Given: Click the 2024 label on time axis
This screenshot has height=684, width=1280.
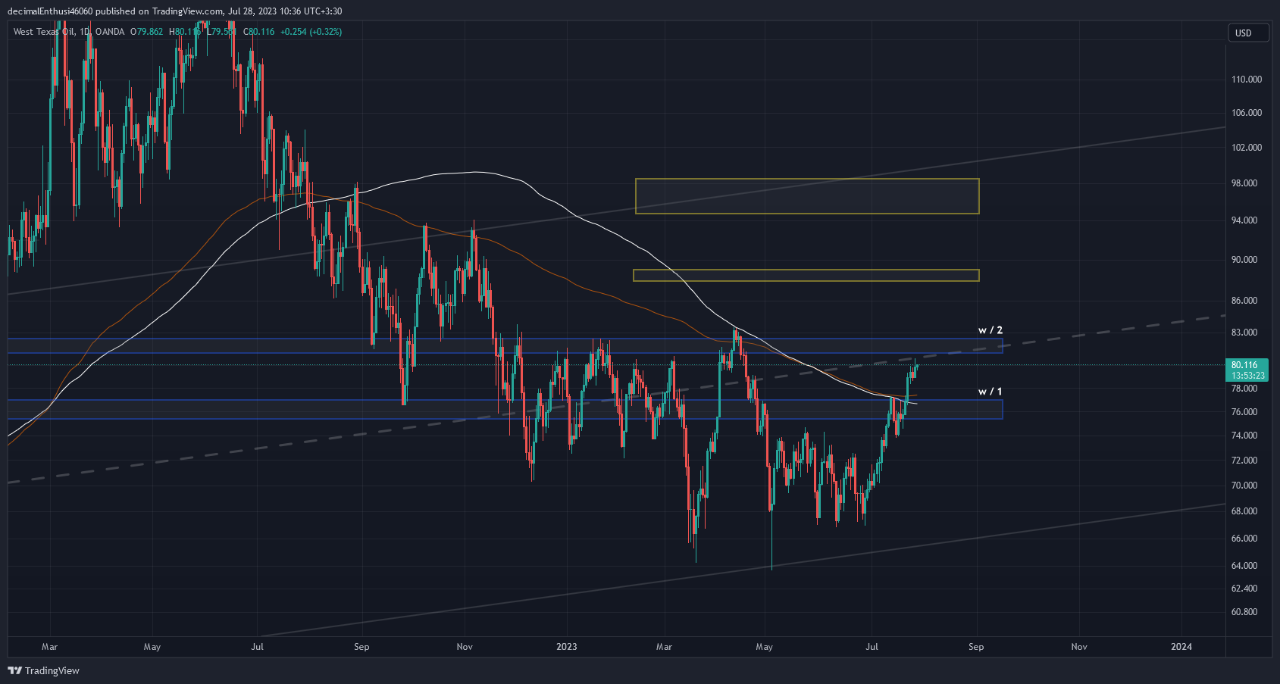Looking at the screenshot, I should point(1181,647).
